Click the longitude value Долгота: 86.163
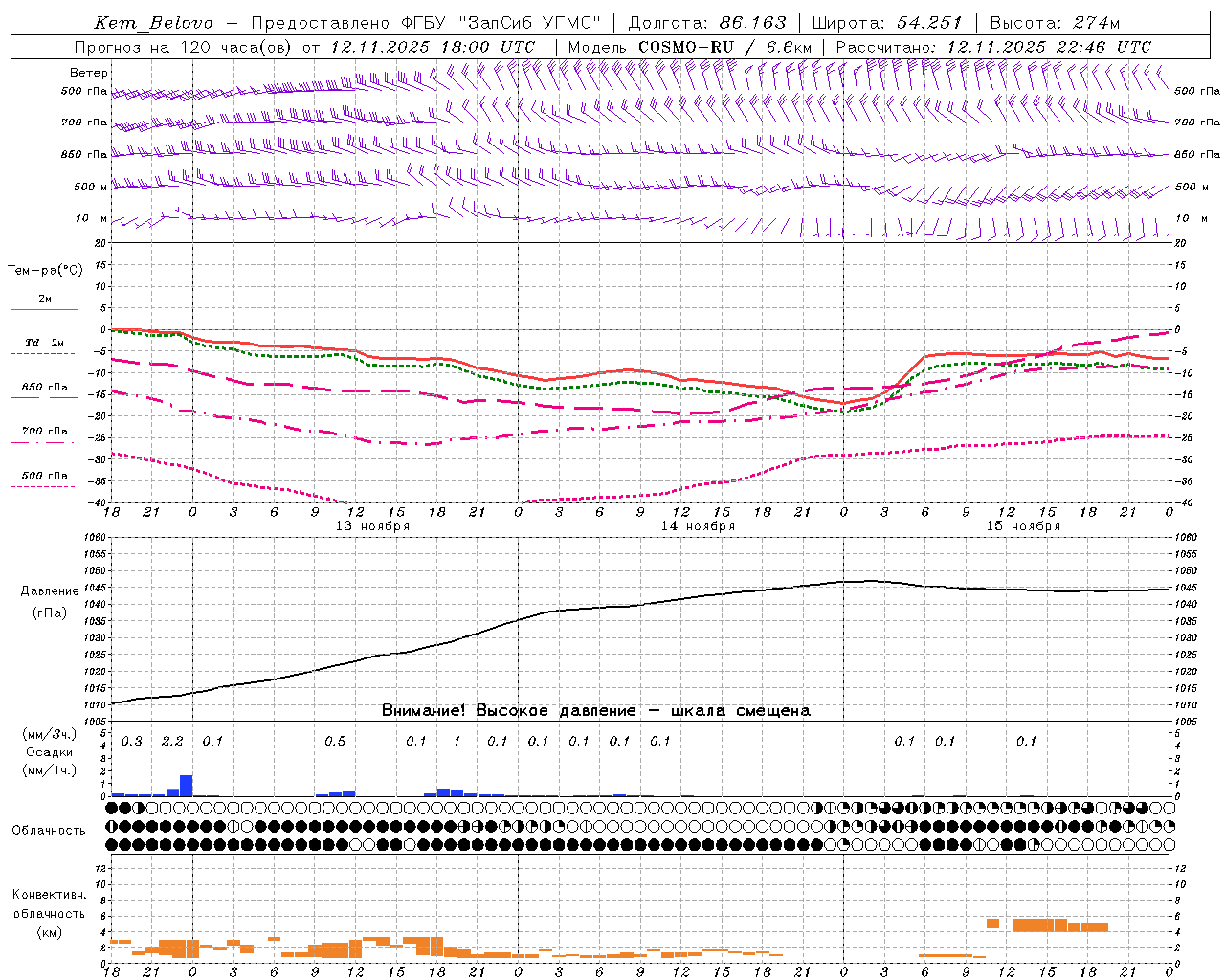 [706, 23]
